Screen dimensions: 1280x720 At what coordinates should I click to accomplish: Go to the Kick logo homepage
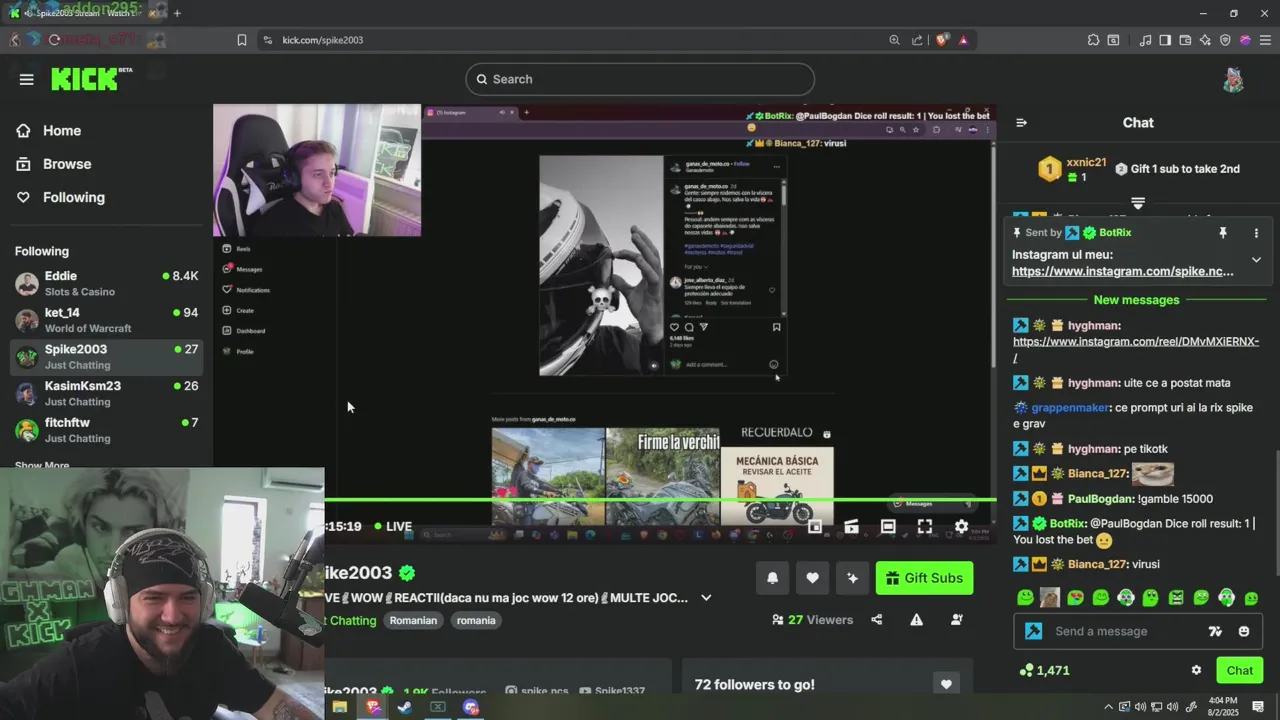tap(91, 79)
